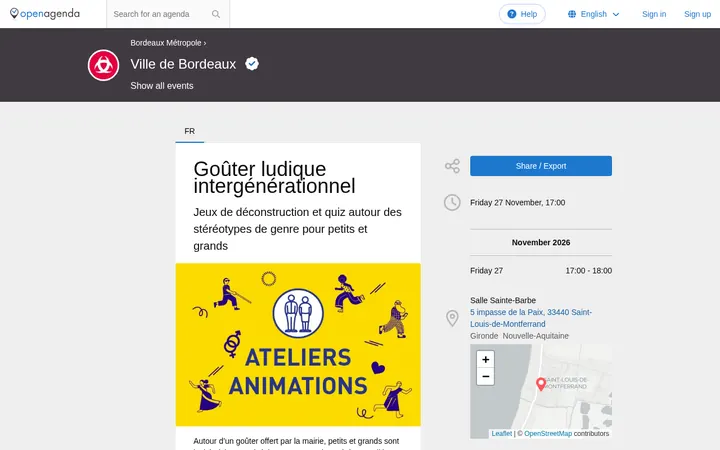
Task: Click the November 2026 month header
Action: [x=540, y=242]
